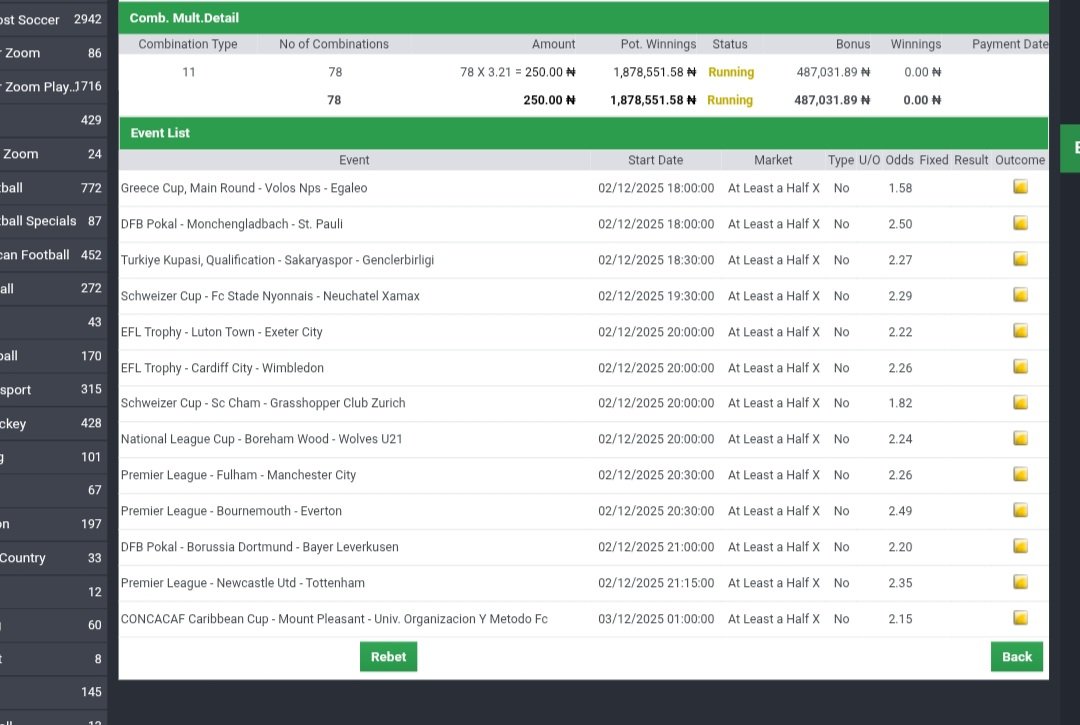
Task: Select outcome icon for Fulham - Manchester City
Action: click(x=1020, y=474)
